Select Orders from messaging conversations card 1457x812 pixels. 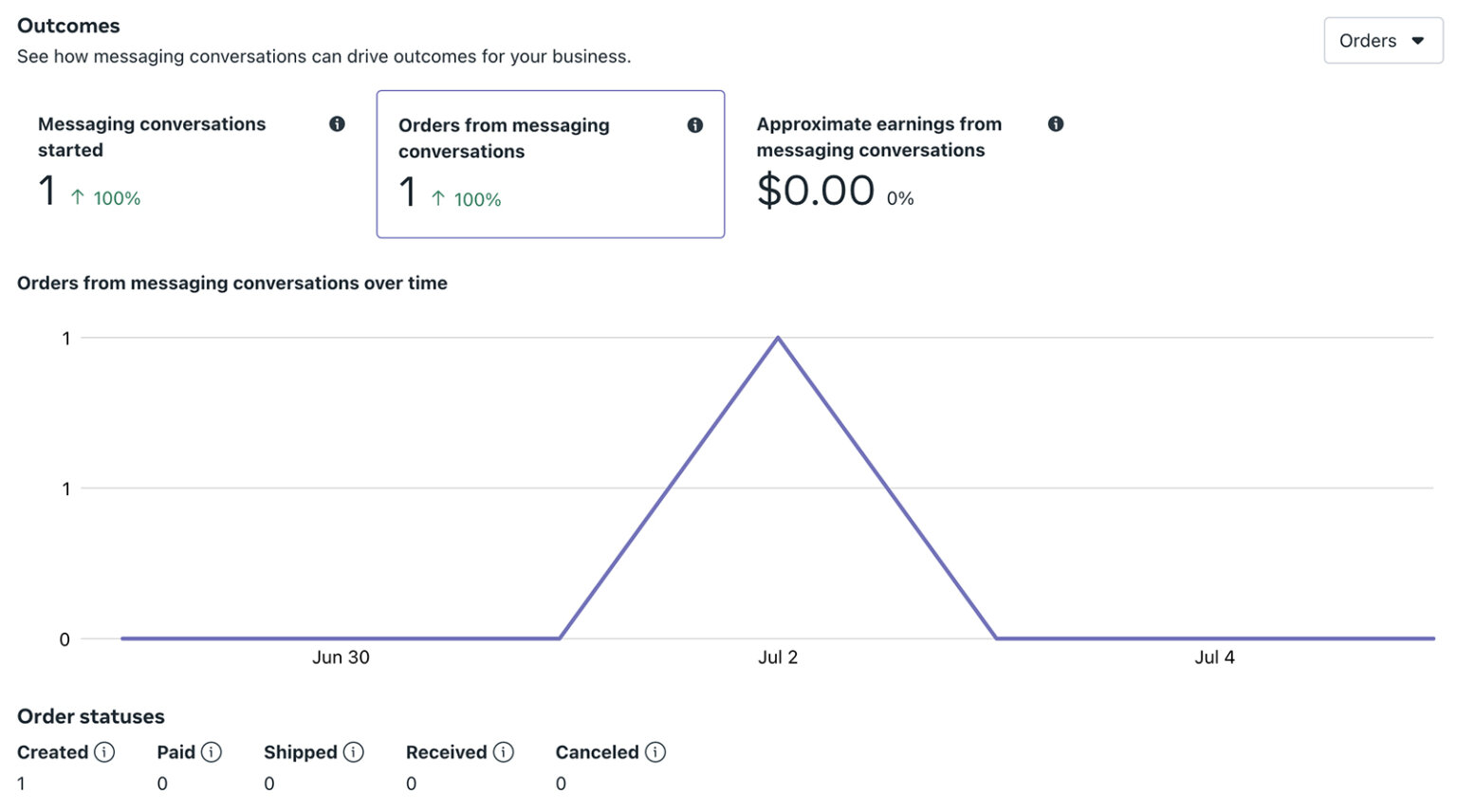click(550, 164)
